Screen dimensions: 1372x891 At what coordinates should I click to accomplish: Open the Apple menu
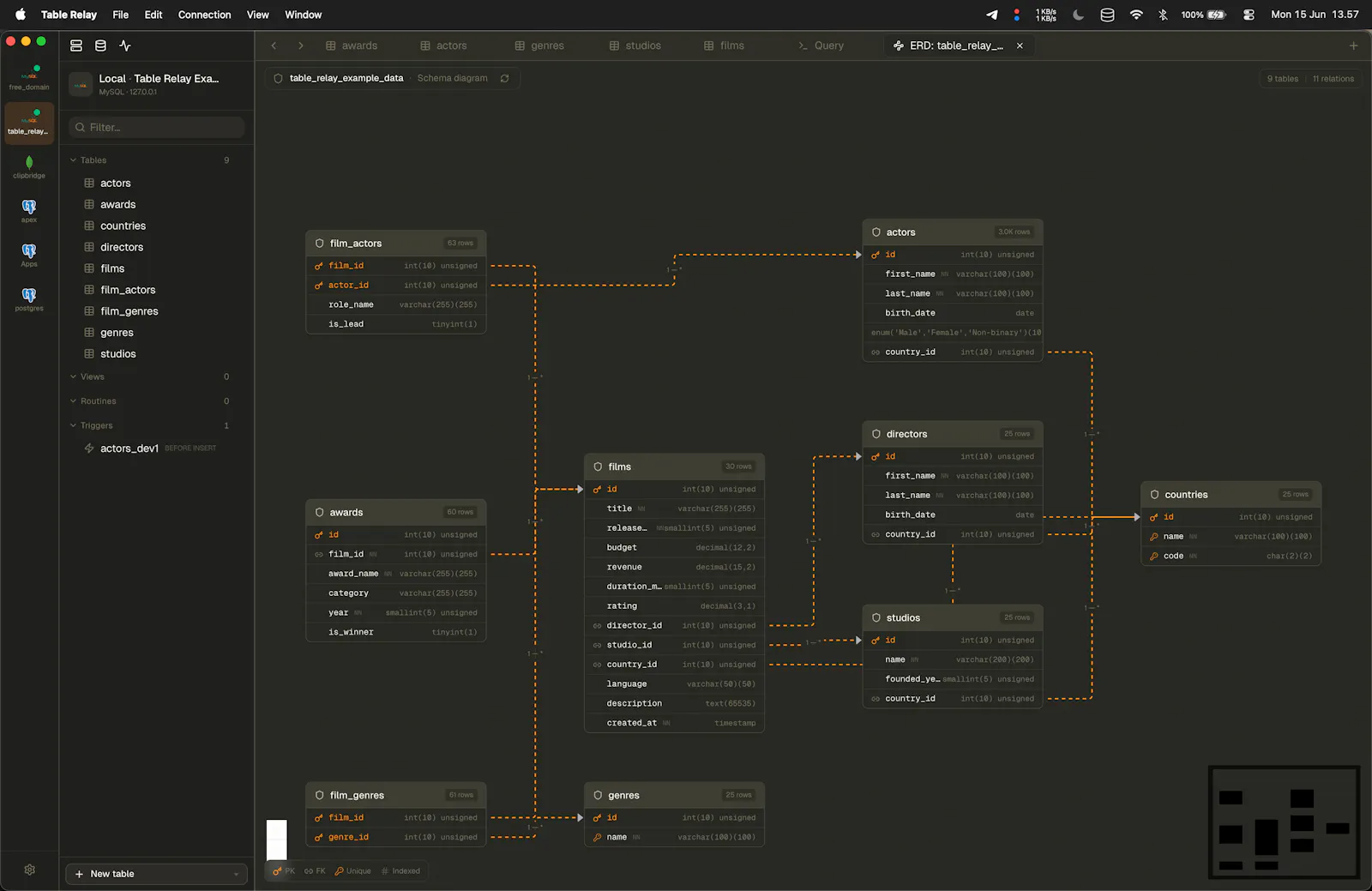pos(21,15)
